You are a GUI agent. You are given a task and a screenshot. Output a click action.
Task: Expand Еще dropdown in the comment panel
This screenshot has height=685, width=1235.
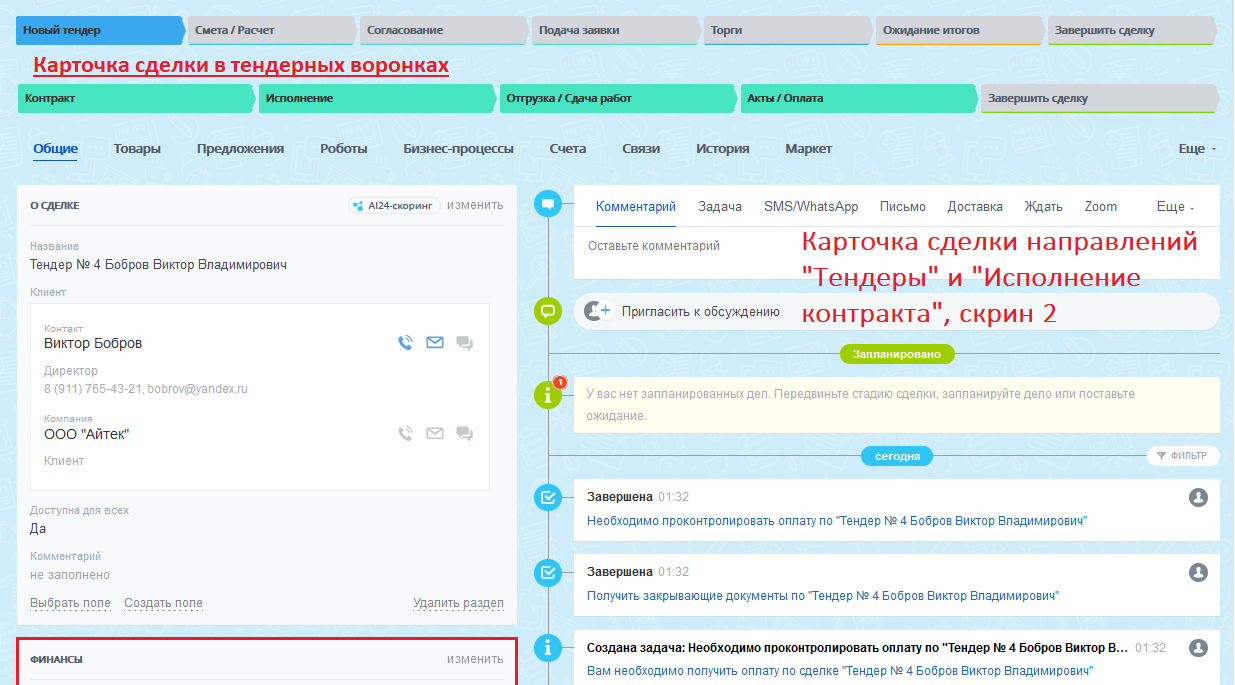pyautogui.click(x=1175, y=207)
